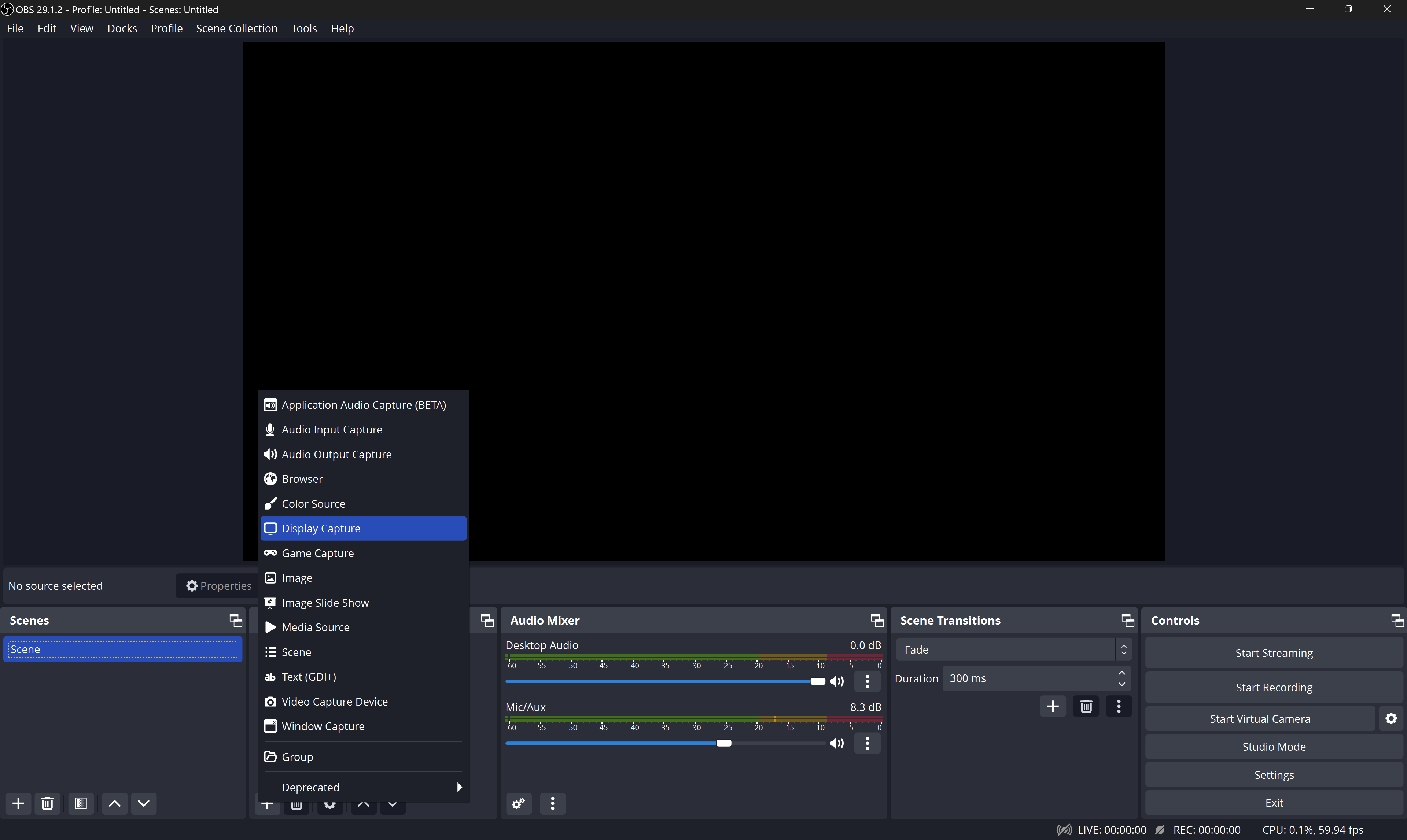Increase transition Duration with the stepper arrow

(x=1122, y=673)
